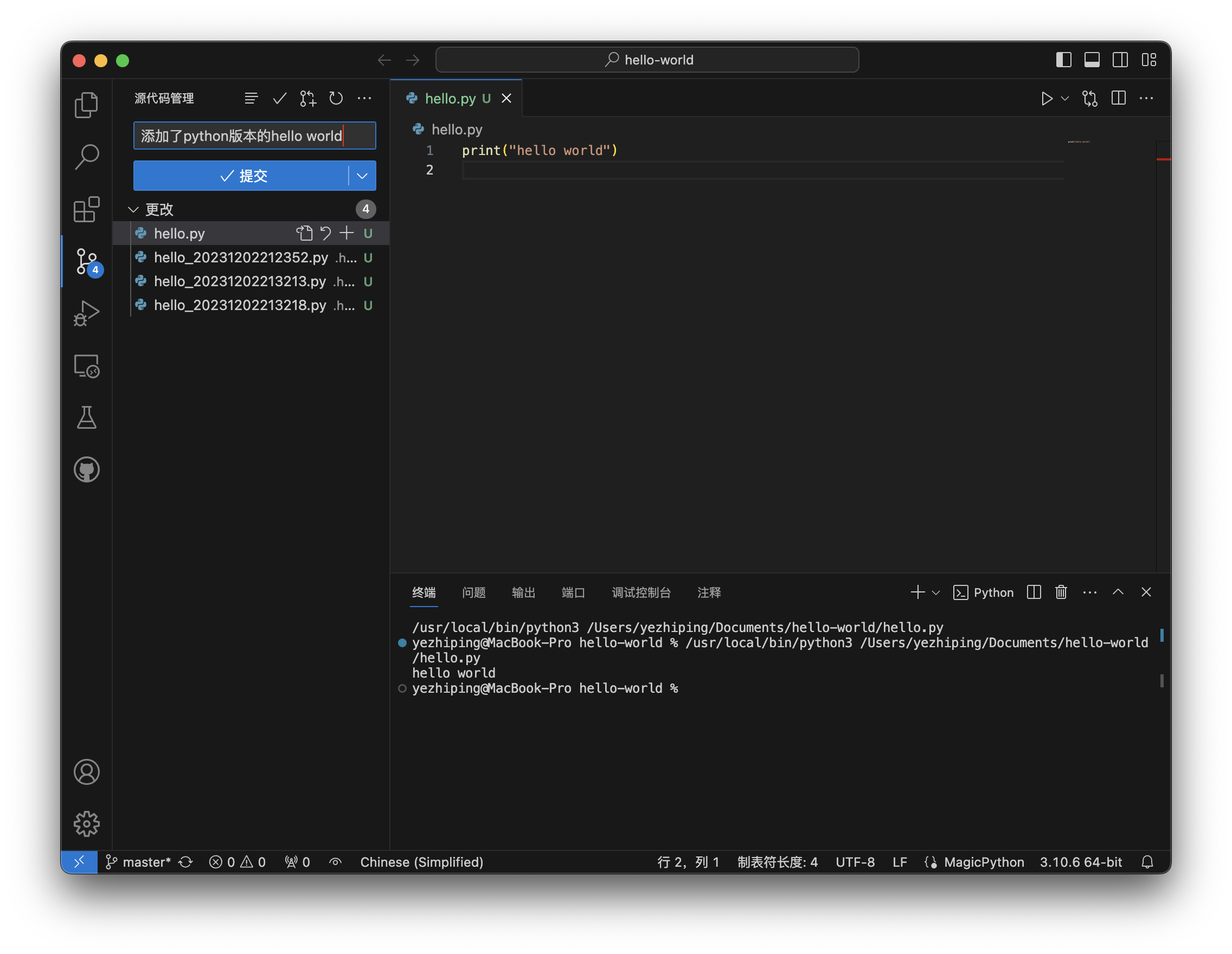Open remote window button in status bar

click(79, 862)
